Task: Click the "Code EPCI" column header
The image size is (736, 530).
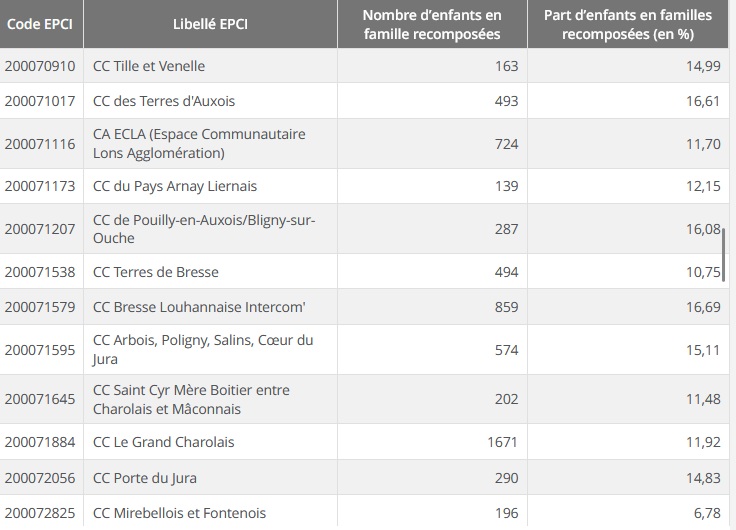Action: 40,24
